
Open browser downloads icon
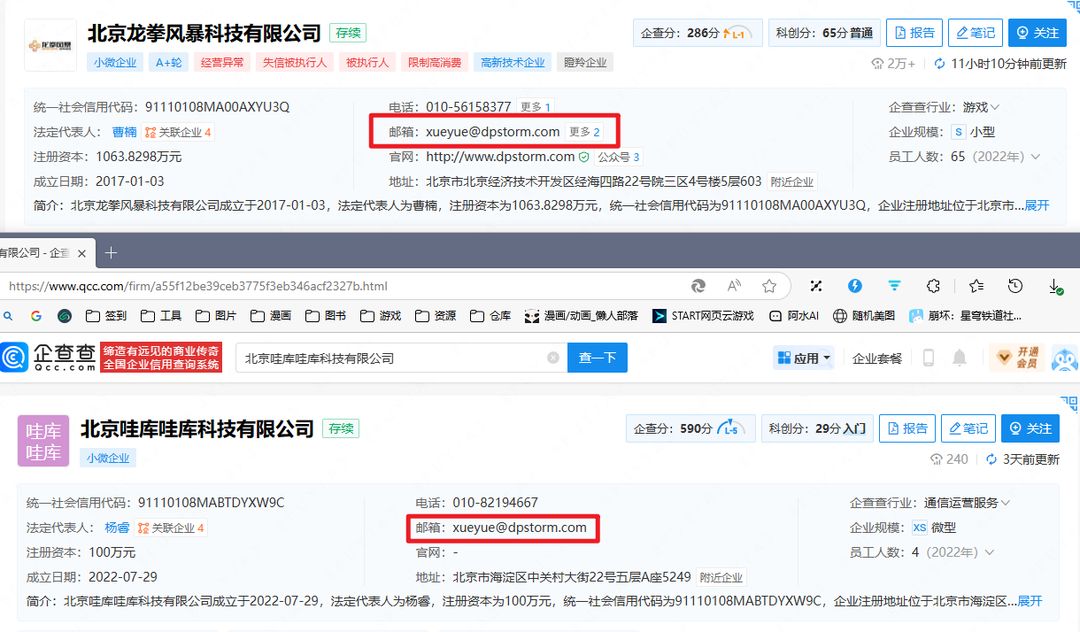(x=1055, y=286)
